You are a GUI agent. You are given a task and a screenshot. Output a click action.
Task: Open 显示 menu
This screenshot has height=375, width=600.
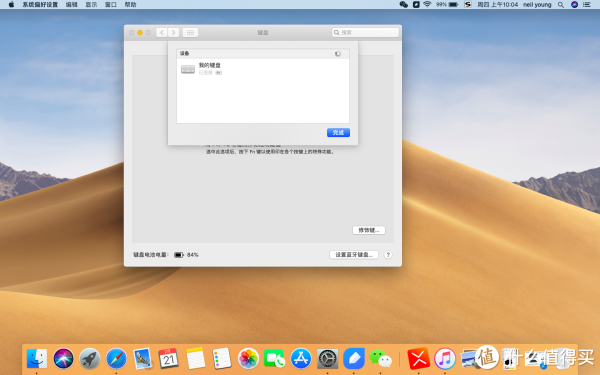pos(91,5)
